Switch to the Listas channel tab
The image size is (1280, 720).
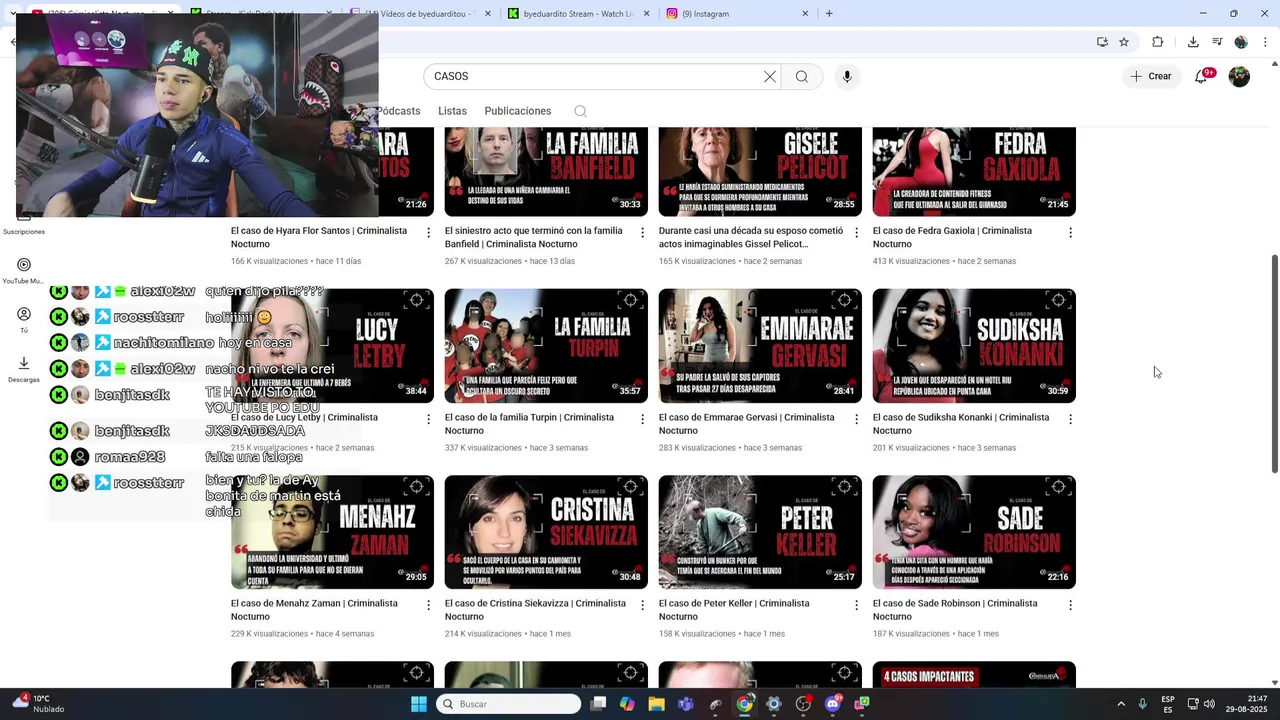[x=452, y=111]
